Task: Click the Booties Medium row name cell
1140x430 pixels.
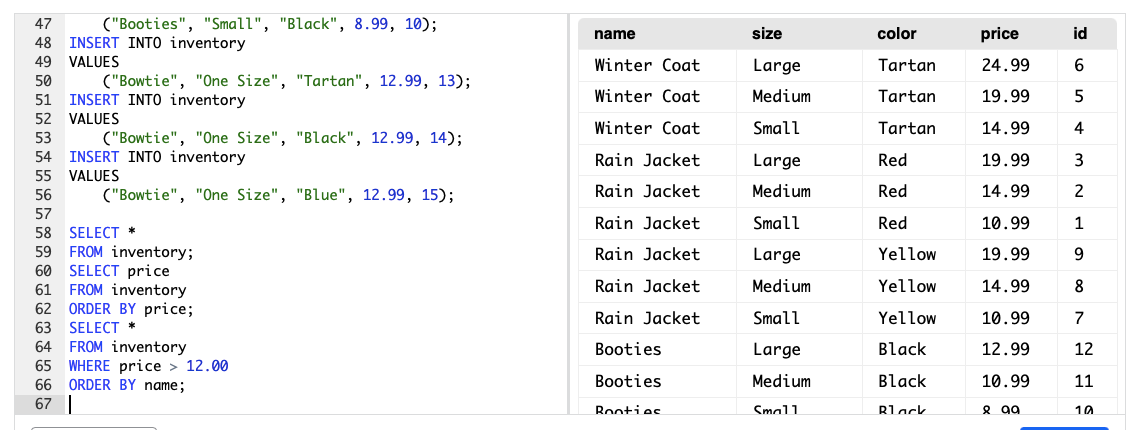Action: click(628, 381)
